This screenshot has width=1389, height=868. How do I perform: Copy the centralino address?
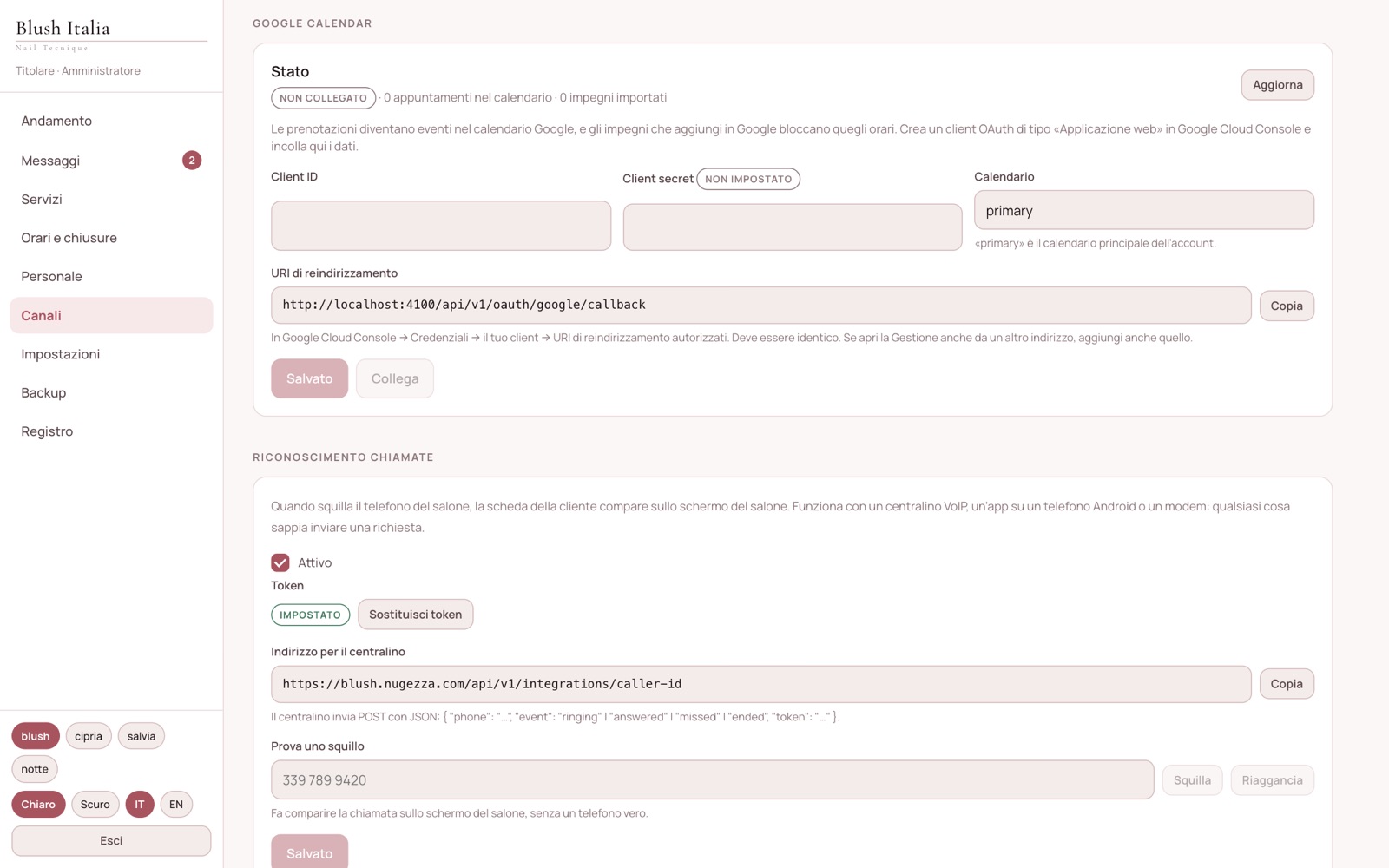pyautogui.click(x=1287, y=684)
